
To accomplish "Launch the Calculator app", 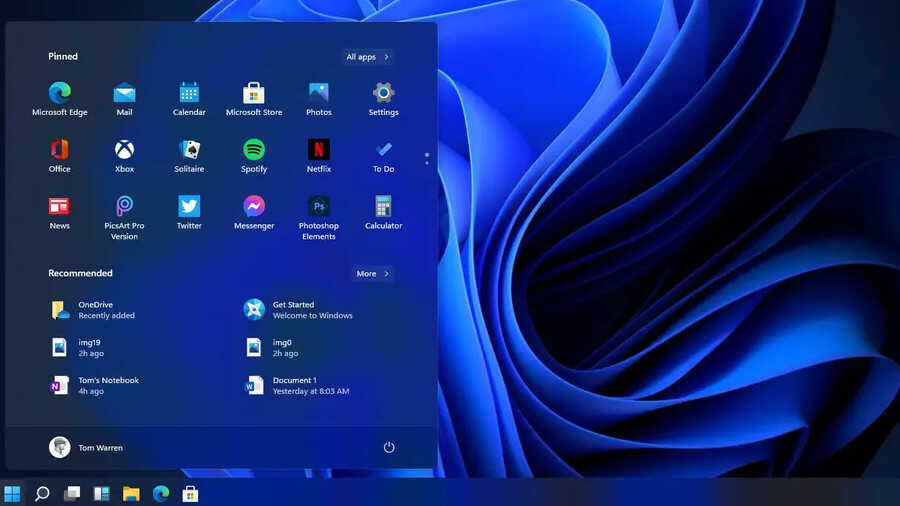I will pyautogui.click(x=383, y=213).
